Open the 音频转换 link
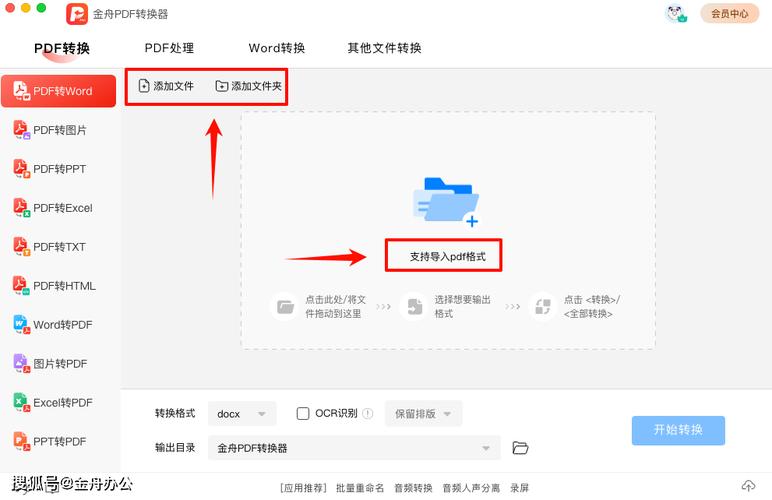Screen dimensions: 772x500 (413, 488)
